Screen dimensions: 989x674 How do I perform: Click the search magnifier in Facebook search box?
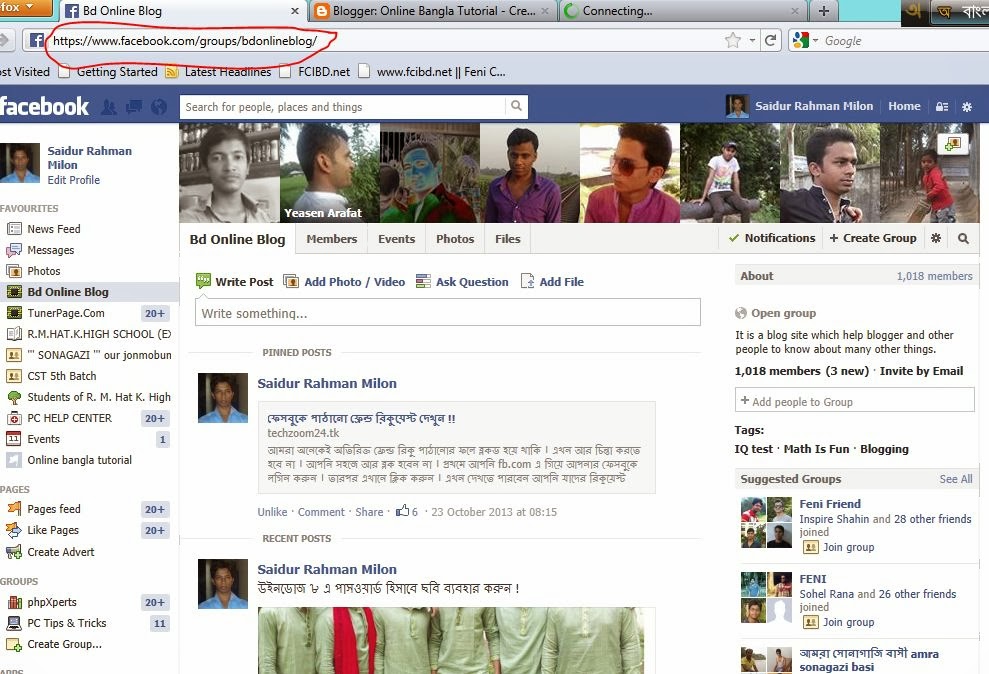click(x=516, y=106)
